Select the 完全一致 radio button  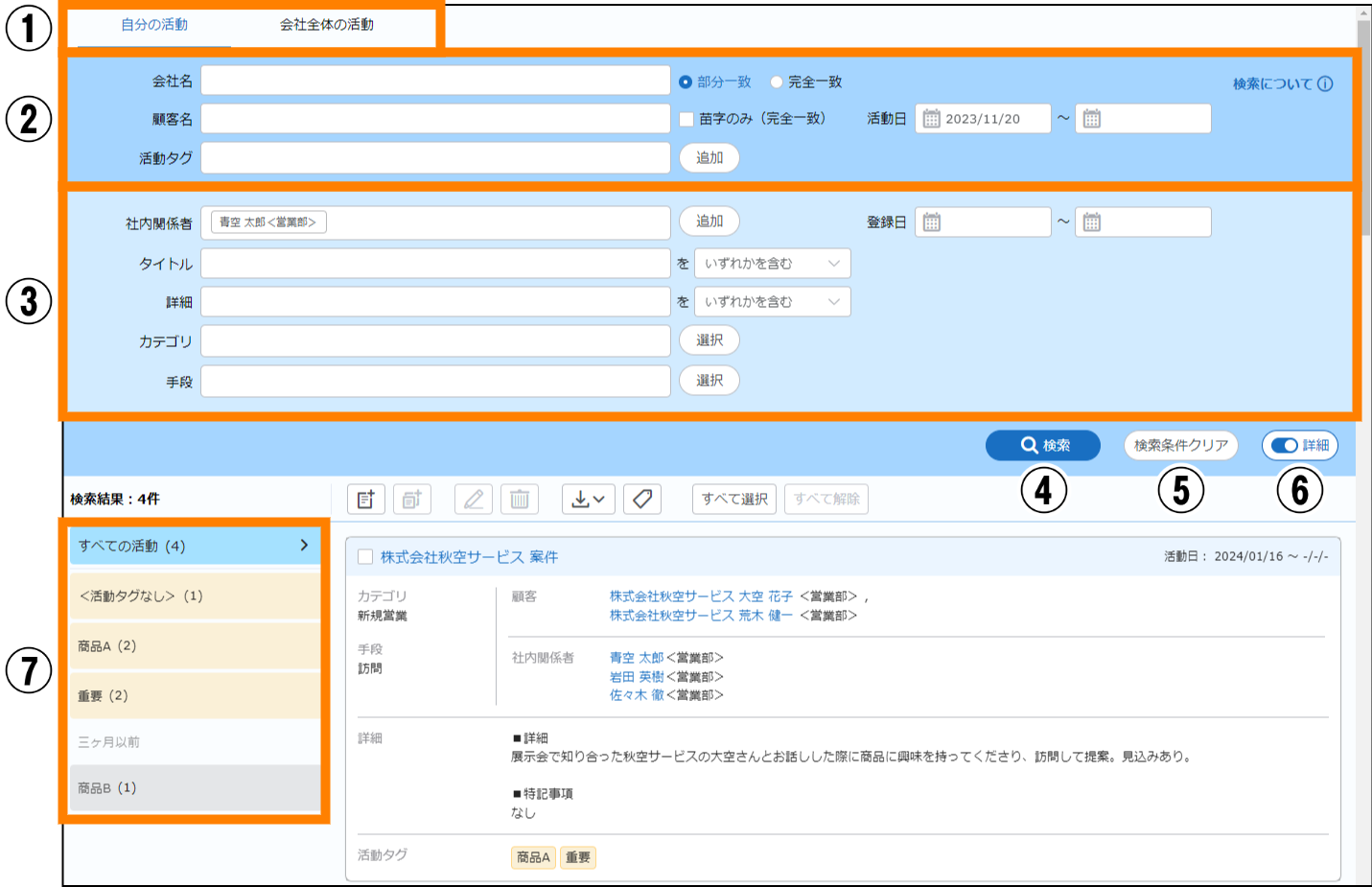(777, 82)
